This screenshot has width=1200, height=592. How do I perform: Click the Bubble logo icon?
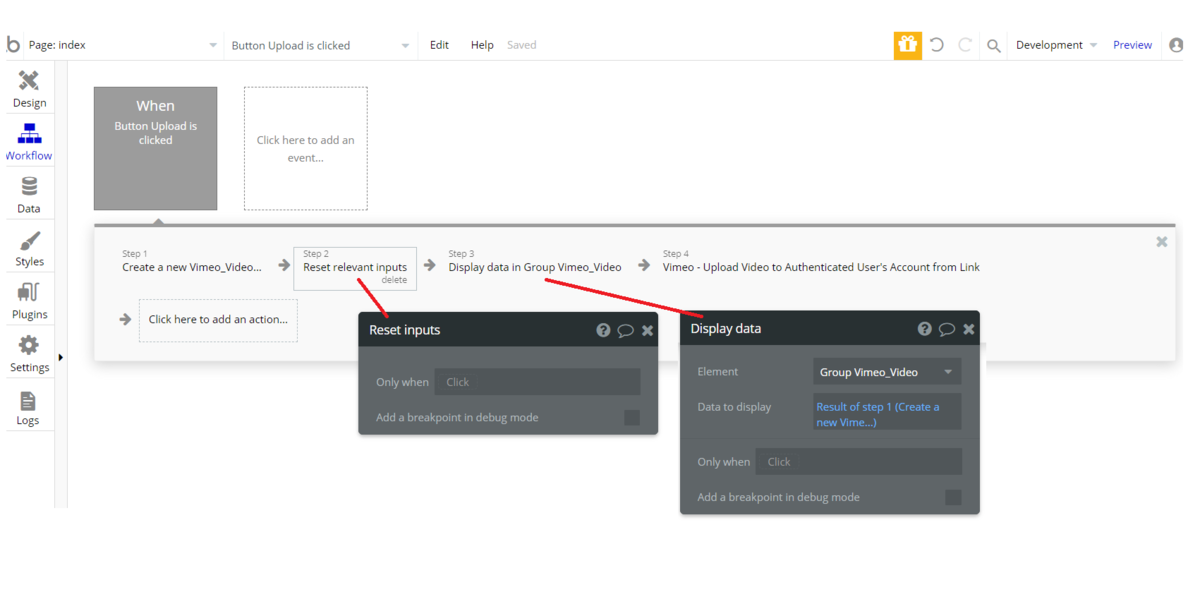point(13,45)
